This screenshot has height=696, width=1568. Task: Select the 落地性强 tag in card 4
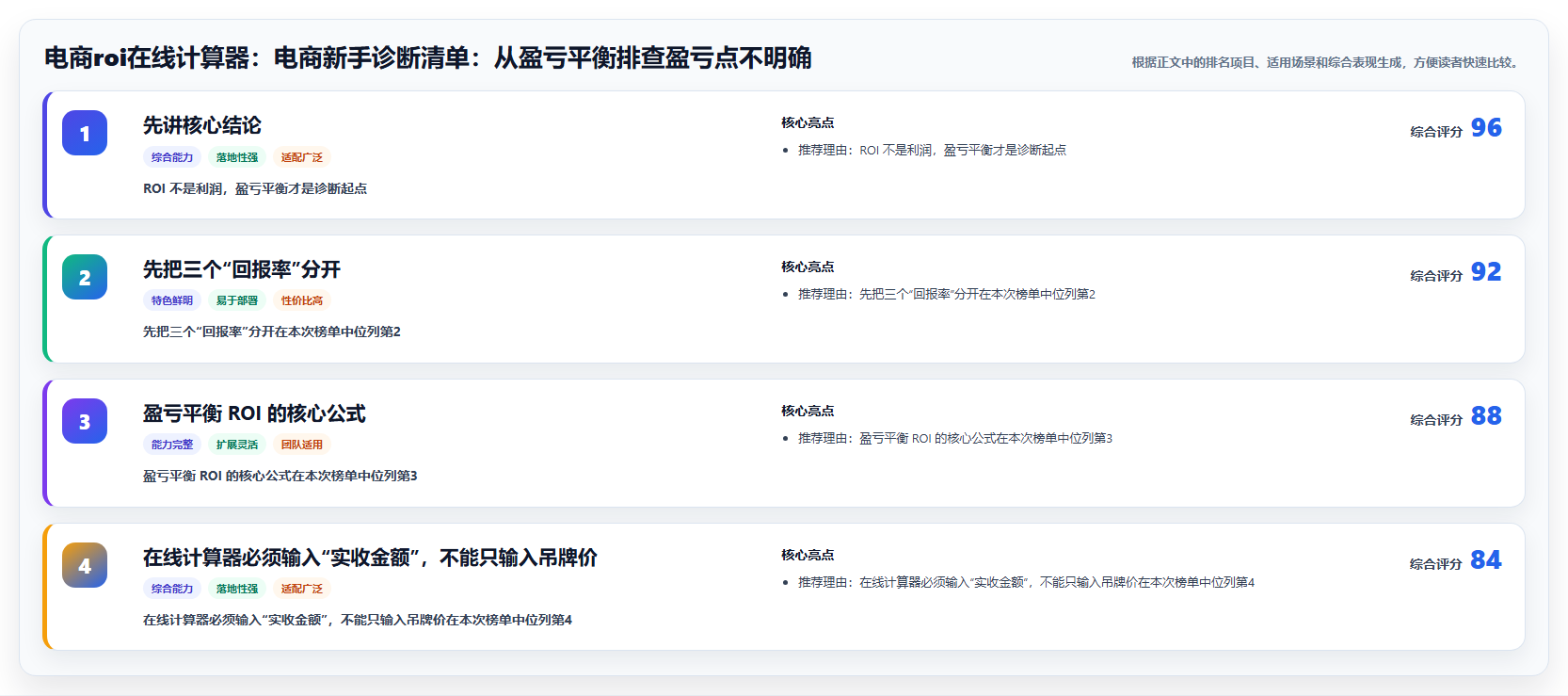click(237, 589)
